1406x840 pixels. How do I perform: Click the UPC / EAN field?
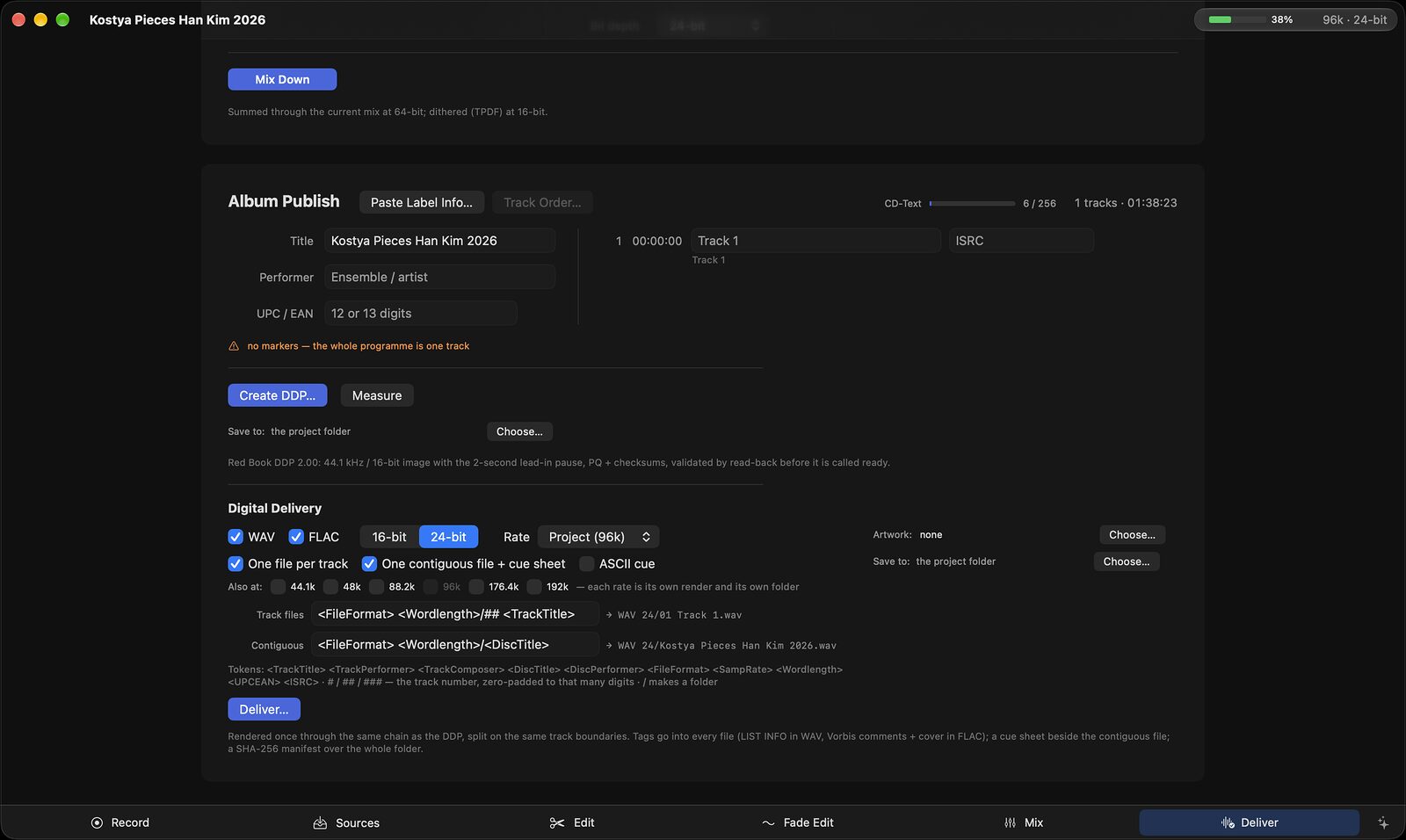pos(421,314)
